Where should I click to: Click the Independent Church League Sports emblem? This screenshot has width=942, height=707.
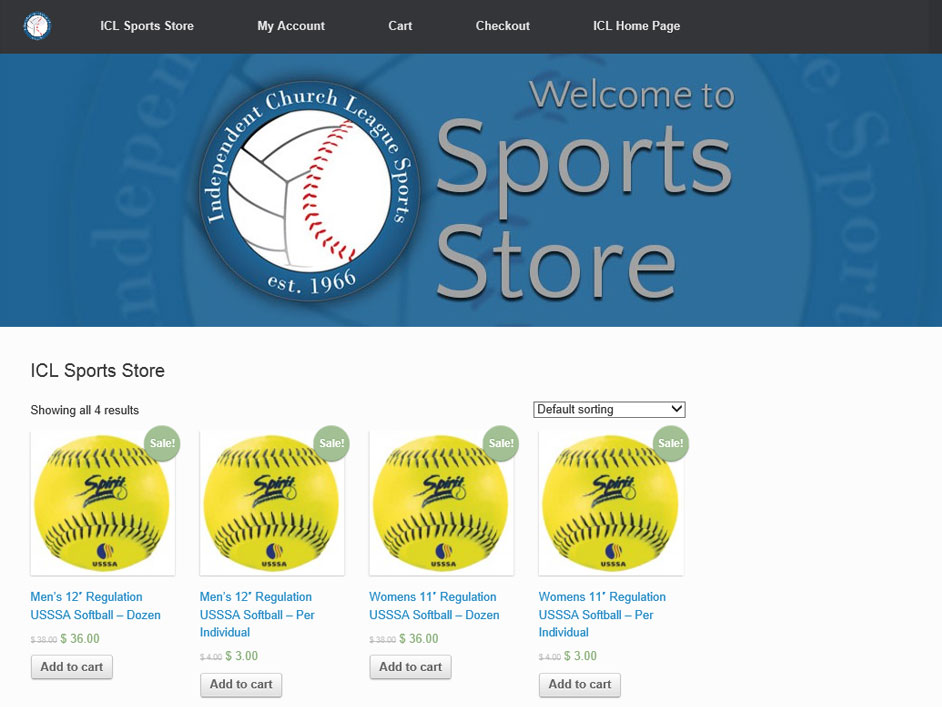(310, 192)
